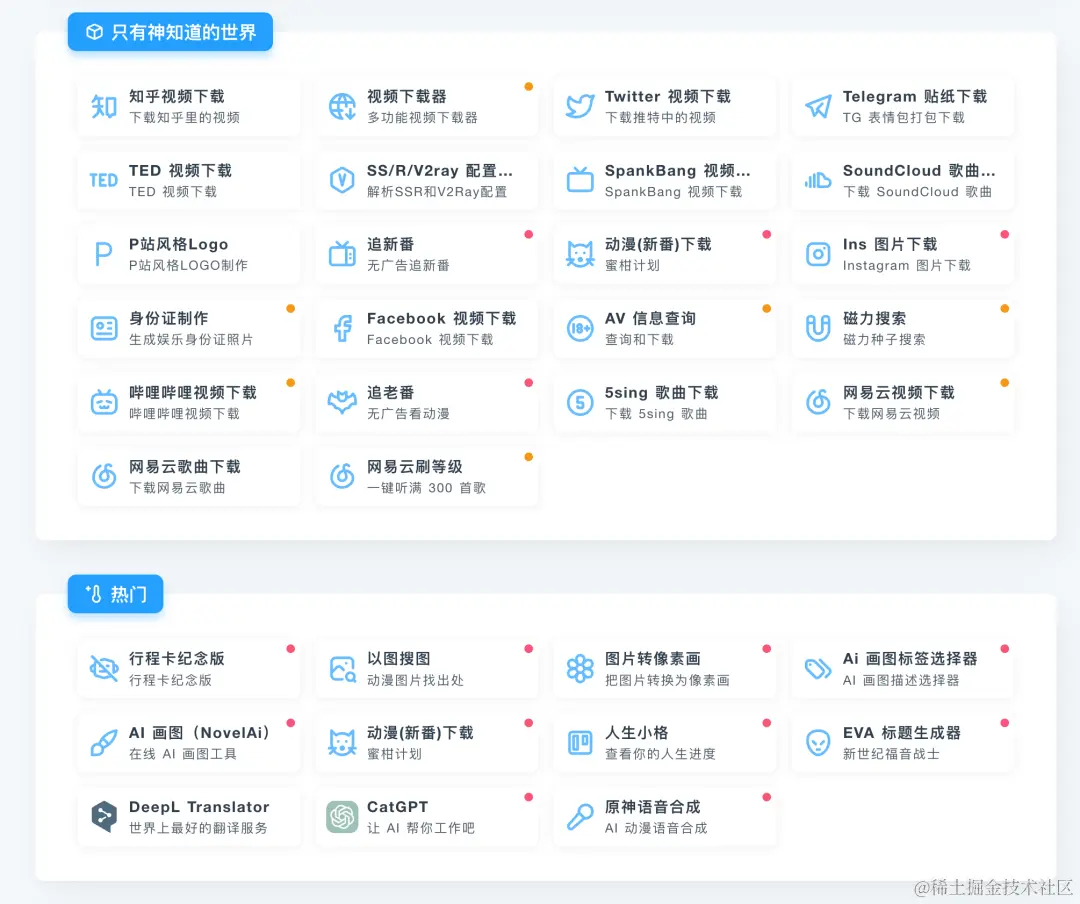Click the Telegram paper plane icon

pyautogui.click(x=818, y=107)
